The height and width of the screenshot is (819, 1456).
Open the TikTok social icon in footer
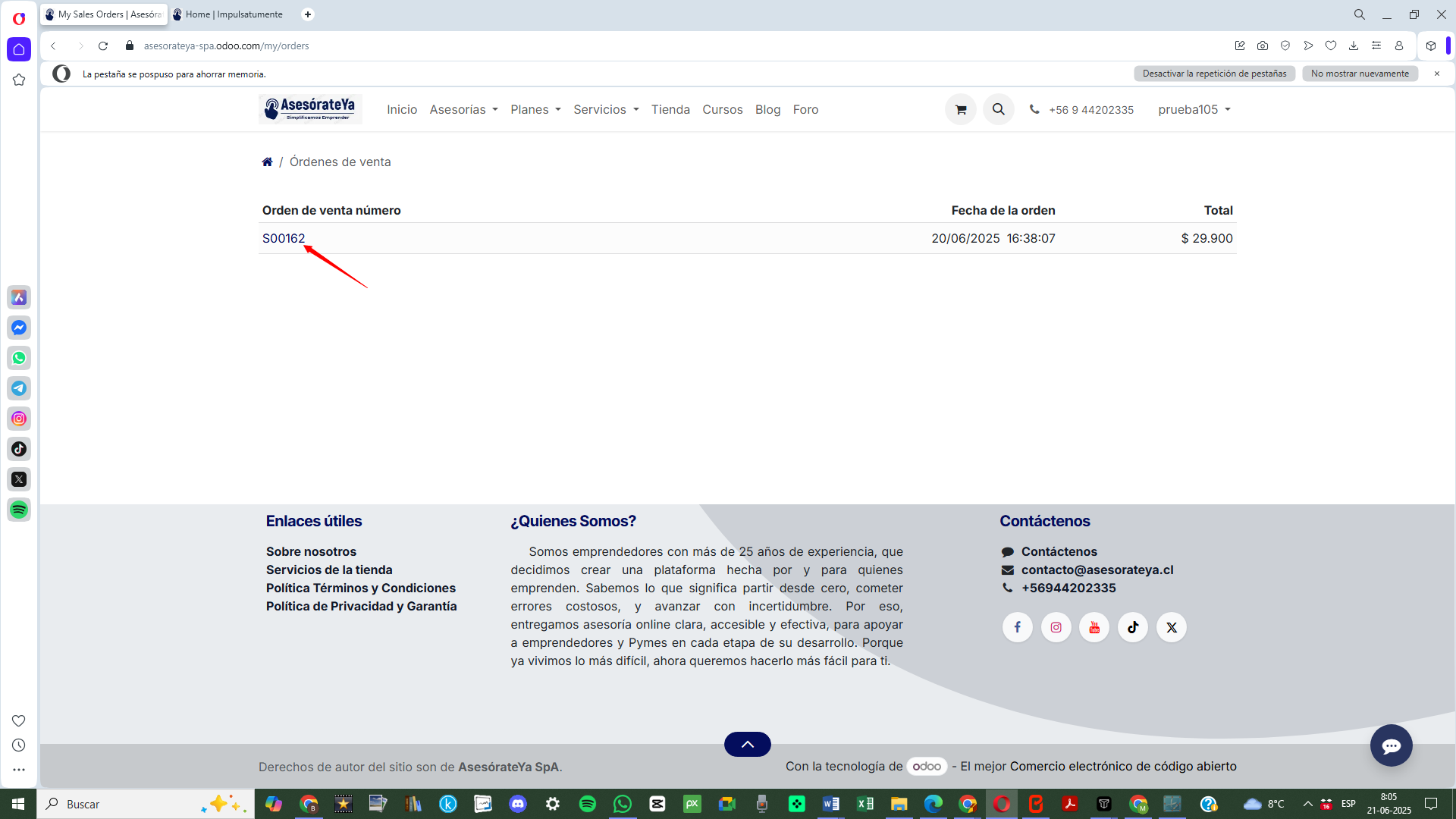coord(1133,627)
